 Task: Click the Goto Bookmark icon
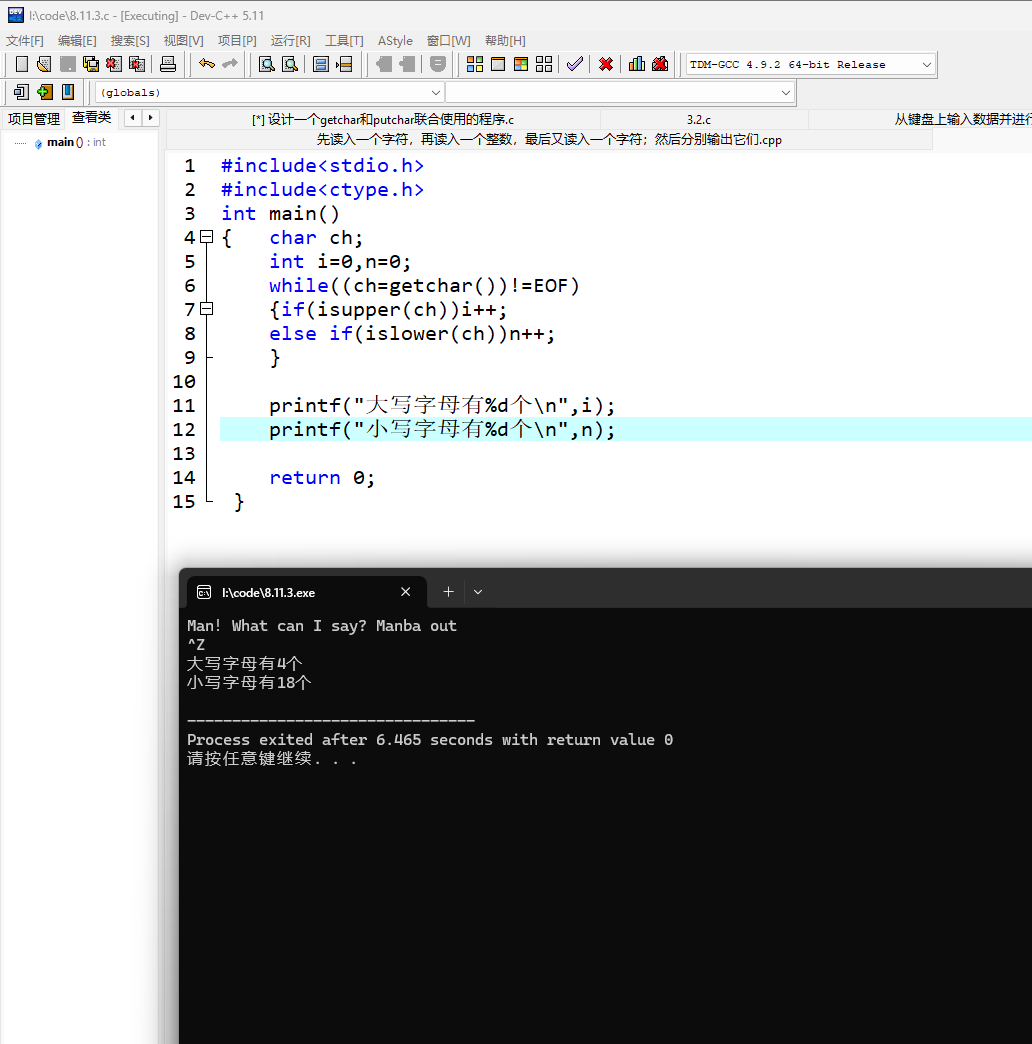68,92
